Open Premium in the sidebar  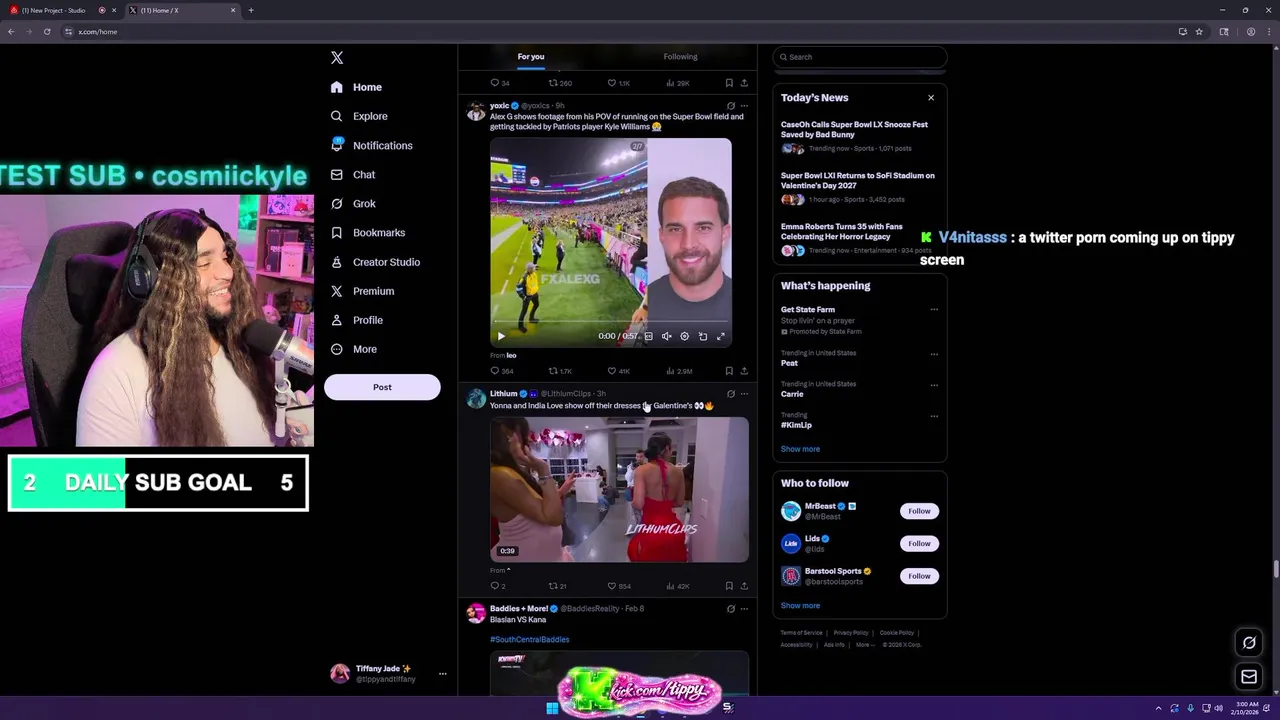coord(362,291)
